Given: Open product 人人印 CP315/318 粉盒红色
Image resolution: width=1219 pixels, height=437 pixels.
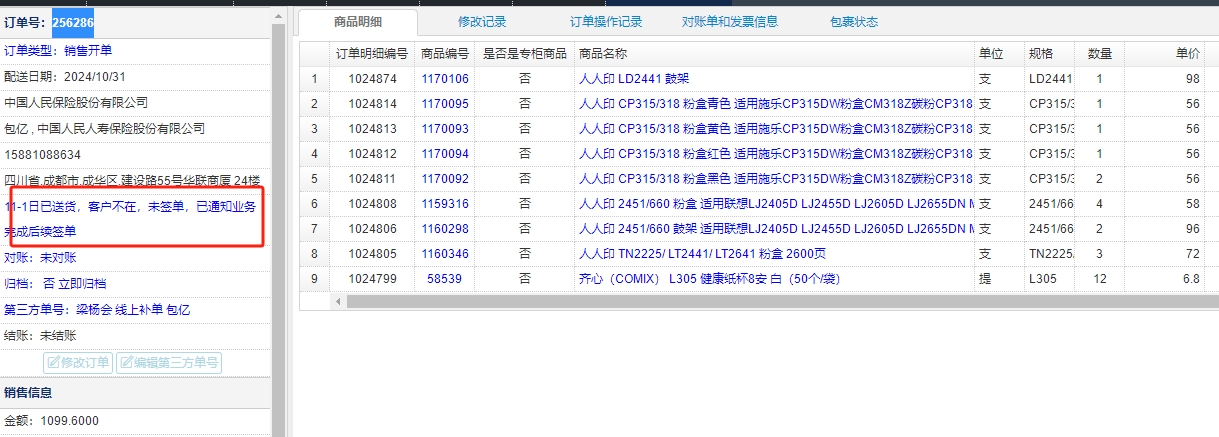Looking at the screenshot, I should [775, 154].
